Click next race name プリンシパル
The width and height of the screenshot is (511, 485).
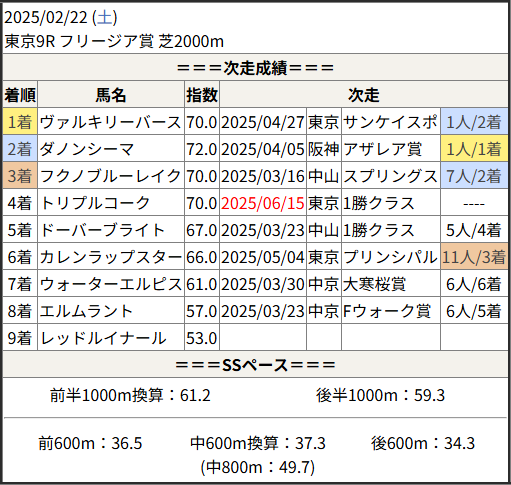[x=390, y=257]
